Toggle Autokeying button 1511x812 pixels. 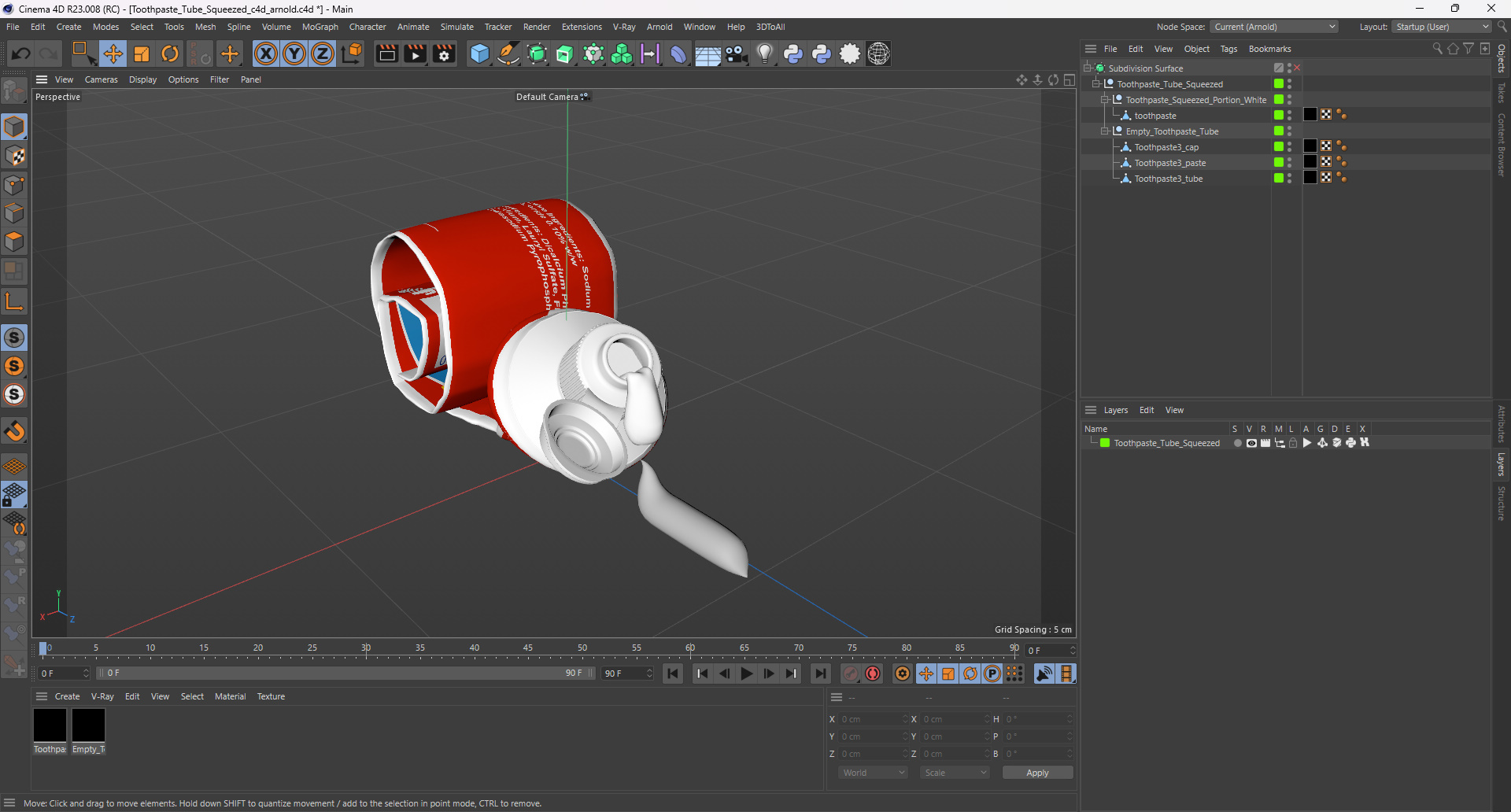(873, 674)
